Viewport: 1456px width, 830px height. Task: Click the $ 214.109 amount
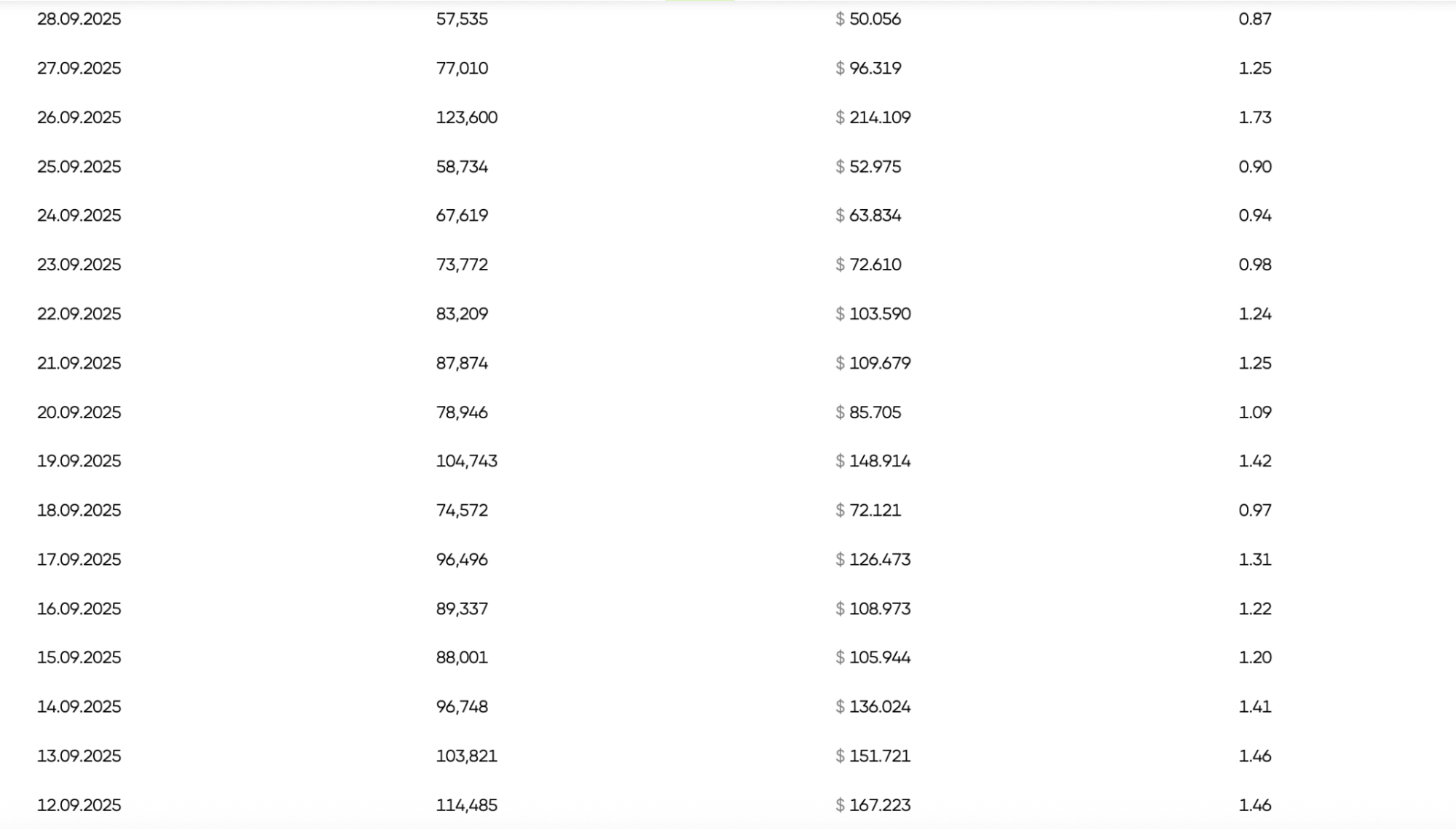pyautogui.click(x=873, y=117)
